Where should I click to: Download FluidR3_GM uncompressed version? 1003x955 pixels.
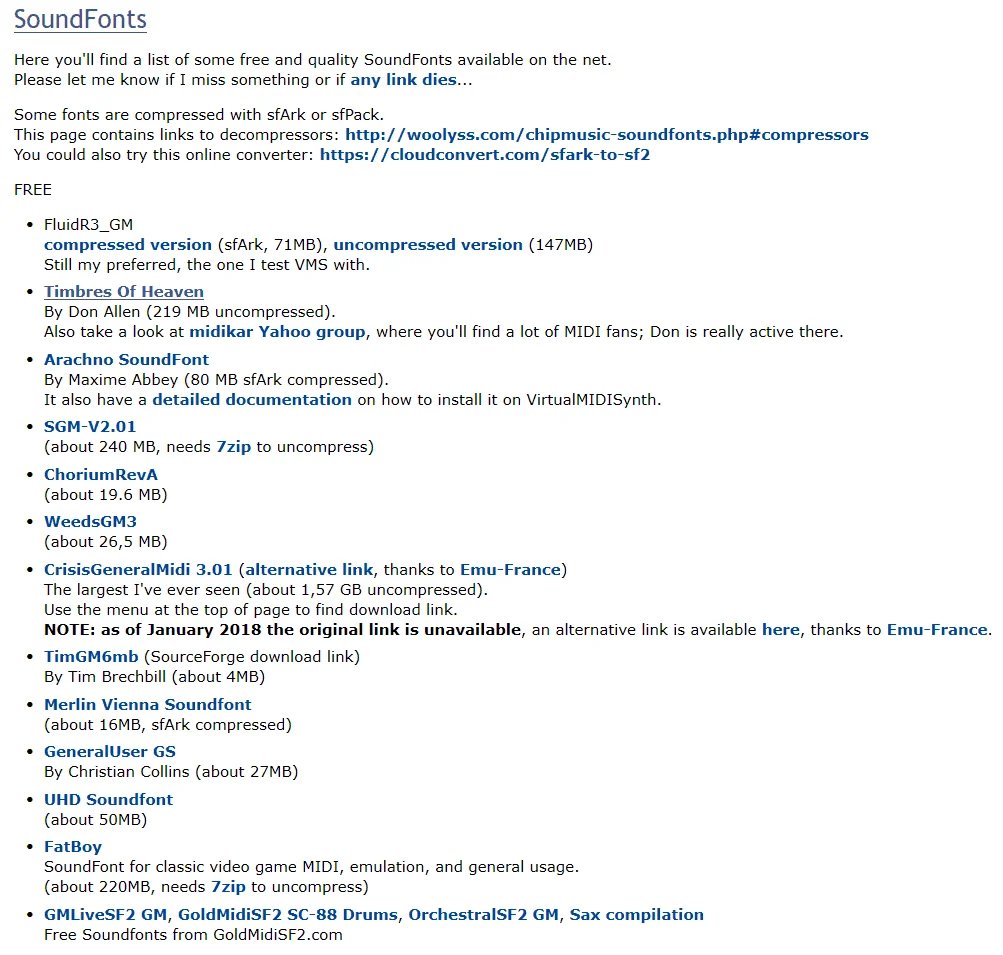[x=428, y=245]
